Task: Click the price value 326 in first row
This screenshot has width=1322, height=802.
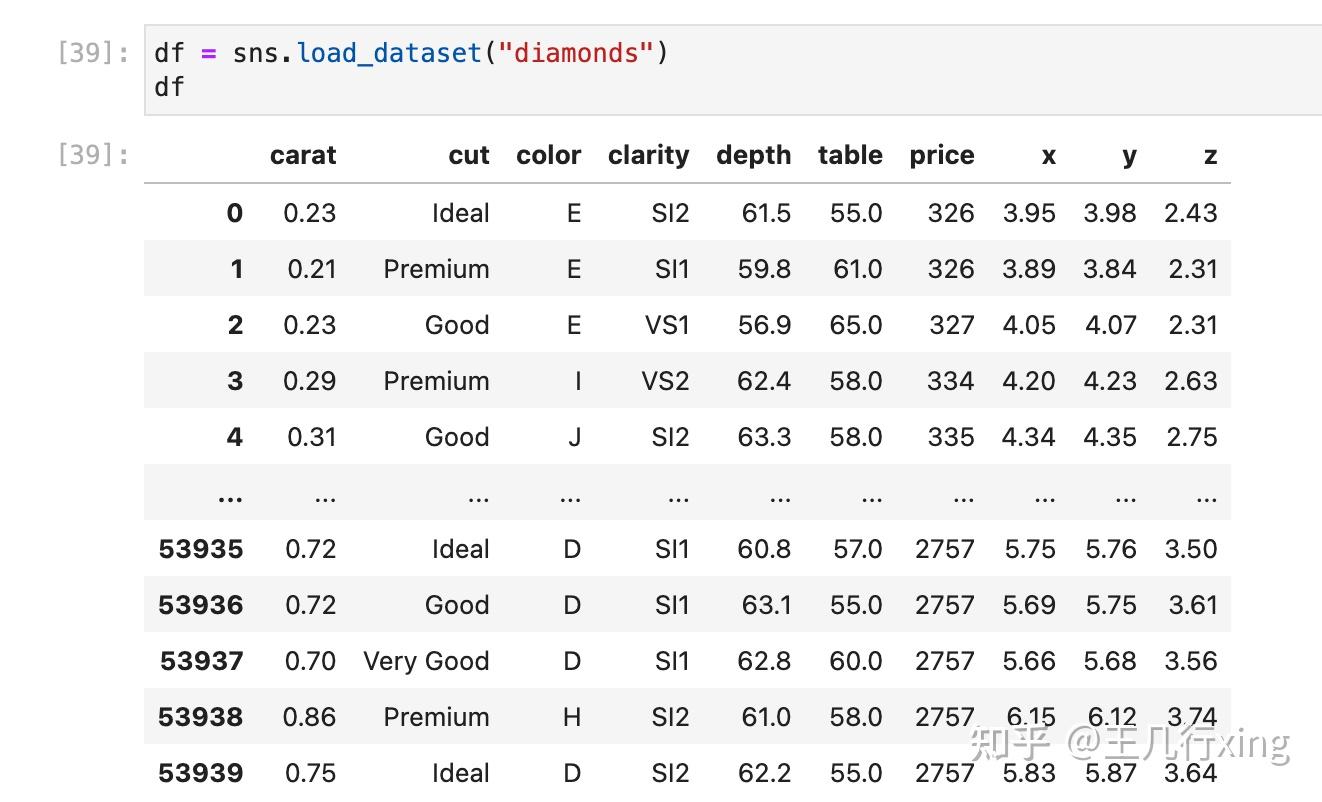Action: pyautogui.click(x=950, y=212)
